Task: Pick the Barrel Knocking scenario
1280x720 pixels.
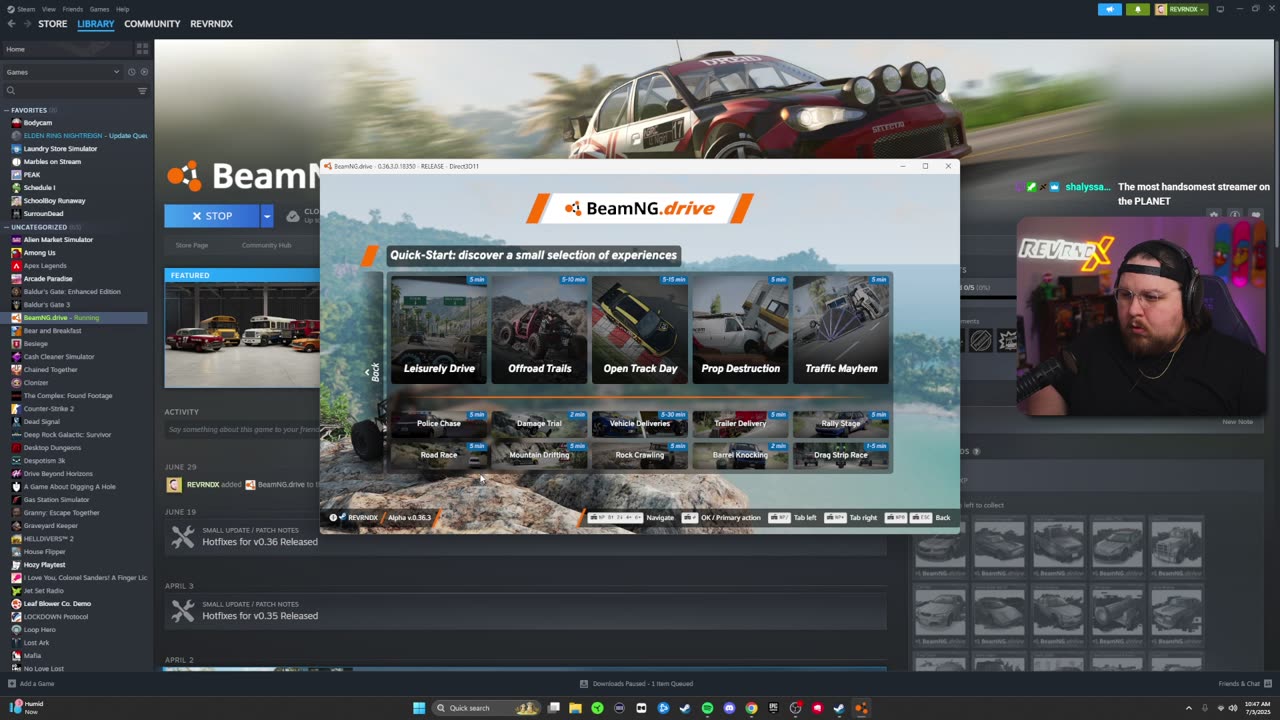Action: (x=740, y=455)
